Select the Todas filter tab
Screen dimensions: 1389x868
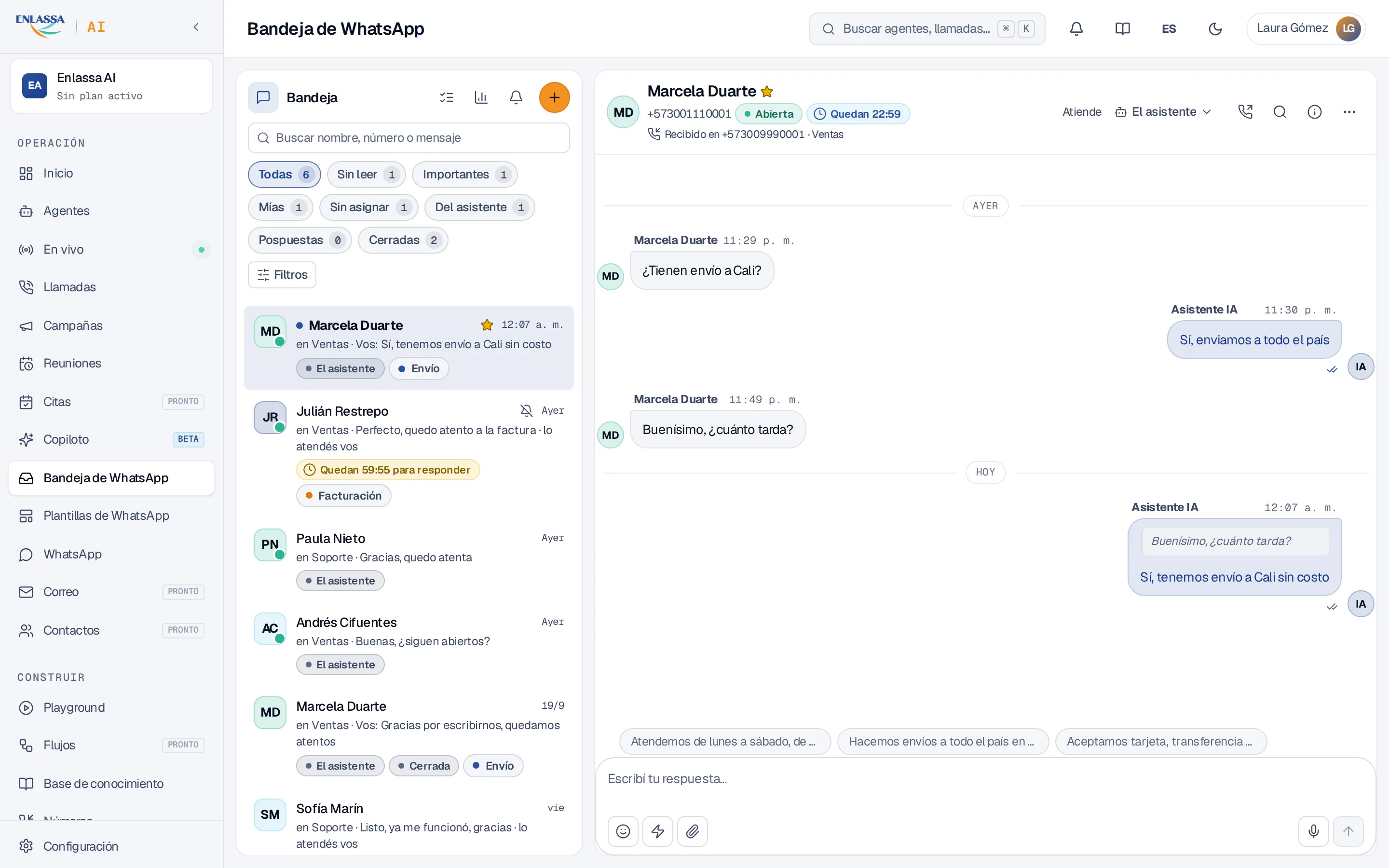(284, 175)
